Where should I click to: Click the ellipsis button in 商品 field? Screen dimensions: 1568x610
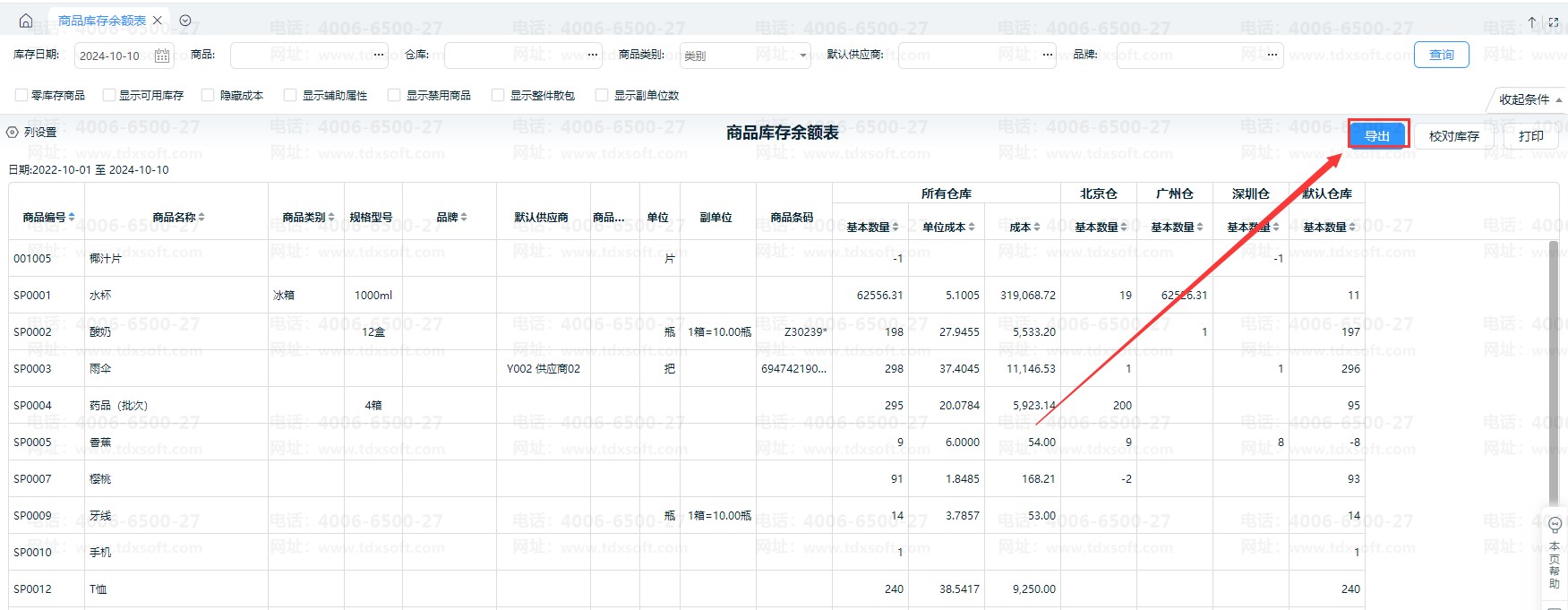[379, 56]
